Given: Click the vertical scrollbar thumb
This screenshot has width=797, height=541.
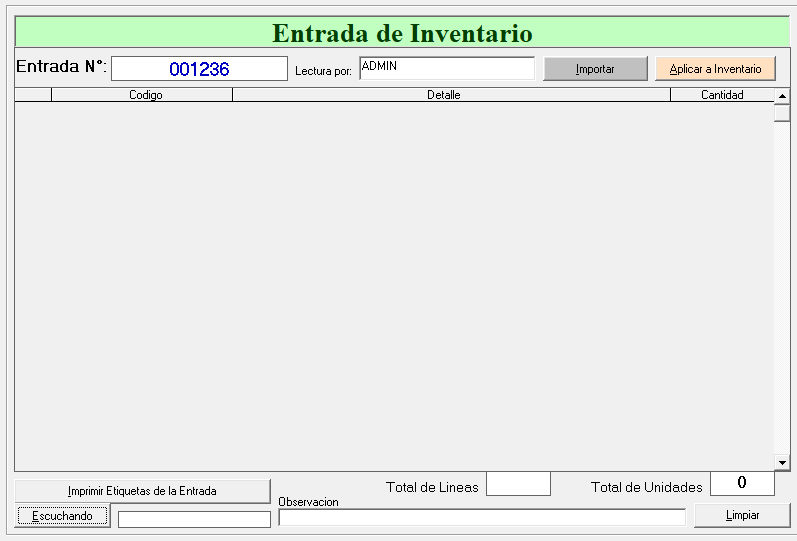Looking at the screenshot, I should (x=782, y=112).
